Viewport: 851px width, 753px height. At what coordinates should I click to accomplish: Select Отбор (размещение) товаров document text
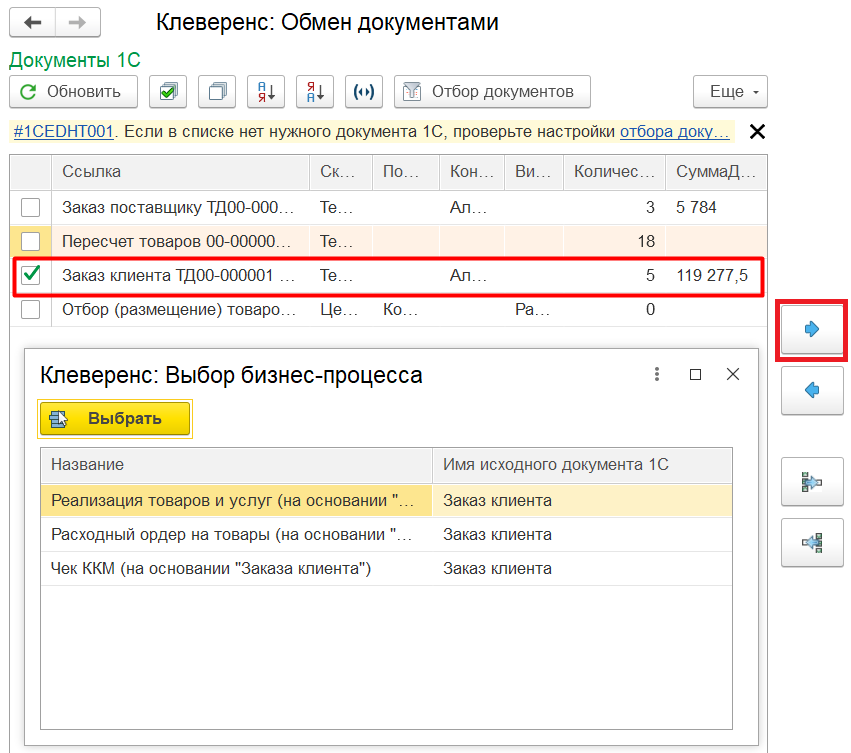pyautogui.click(x=179, y=309)
